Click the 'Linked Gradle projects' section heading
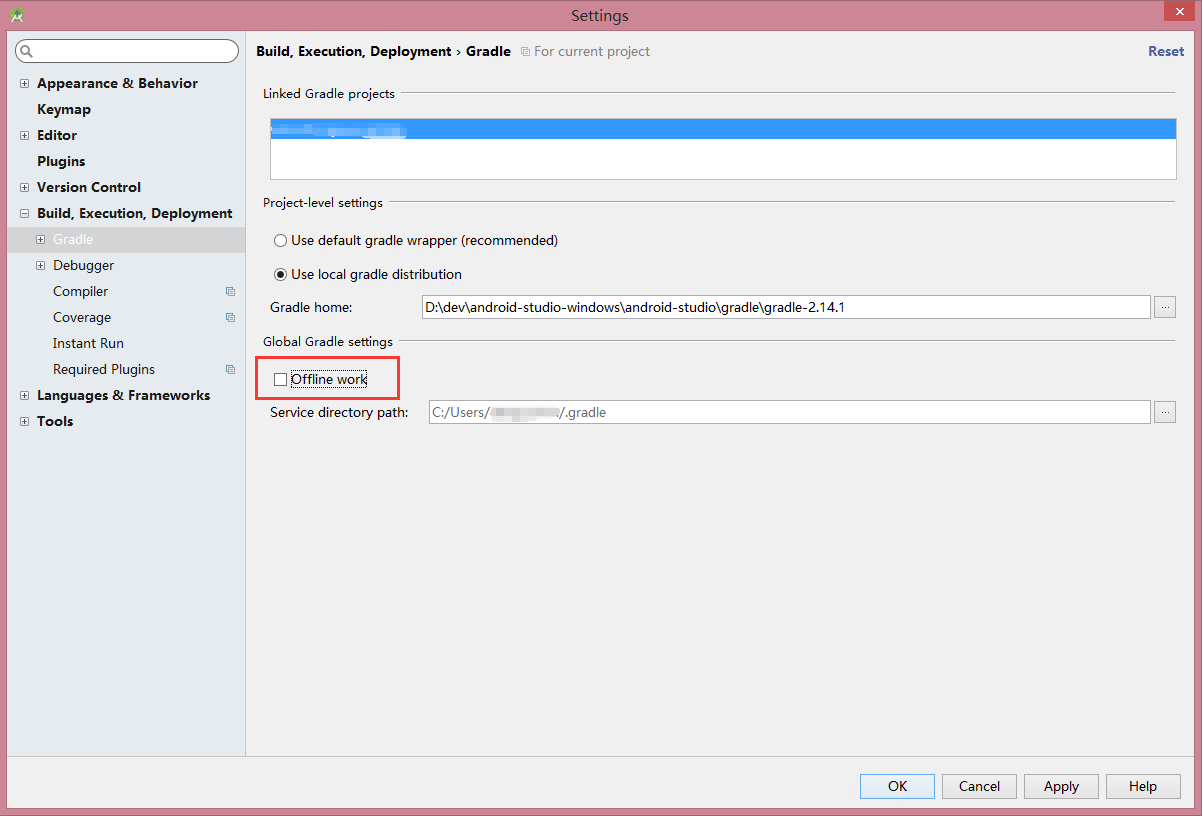1202x816 pixels. click(x=329, y=94)
